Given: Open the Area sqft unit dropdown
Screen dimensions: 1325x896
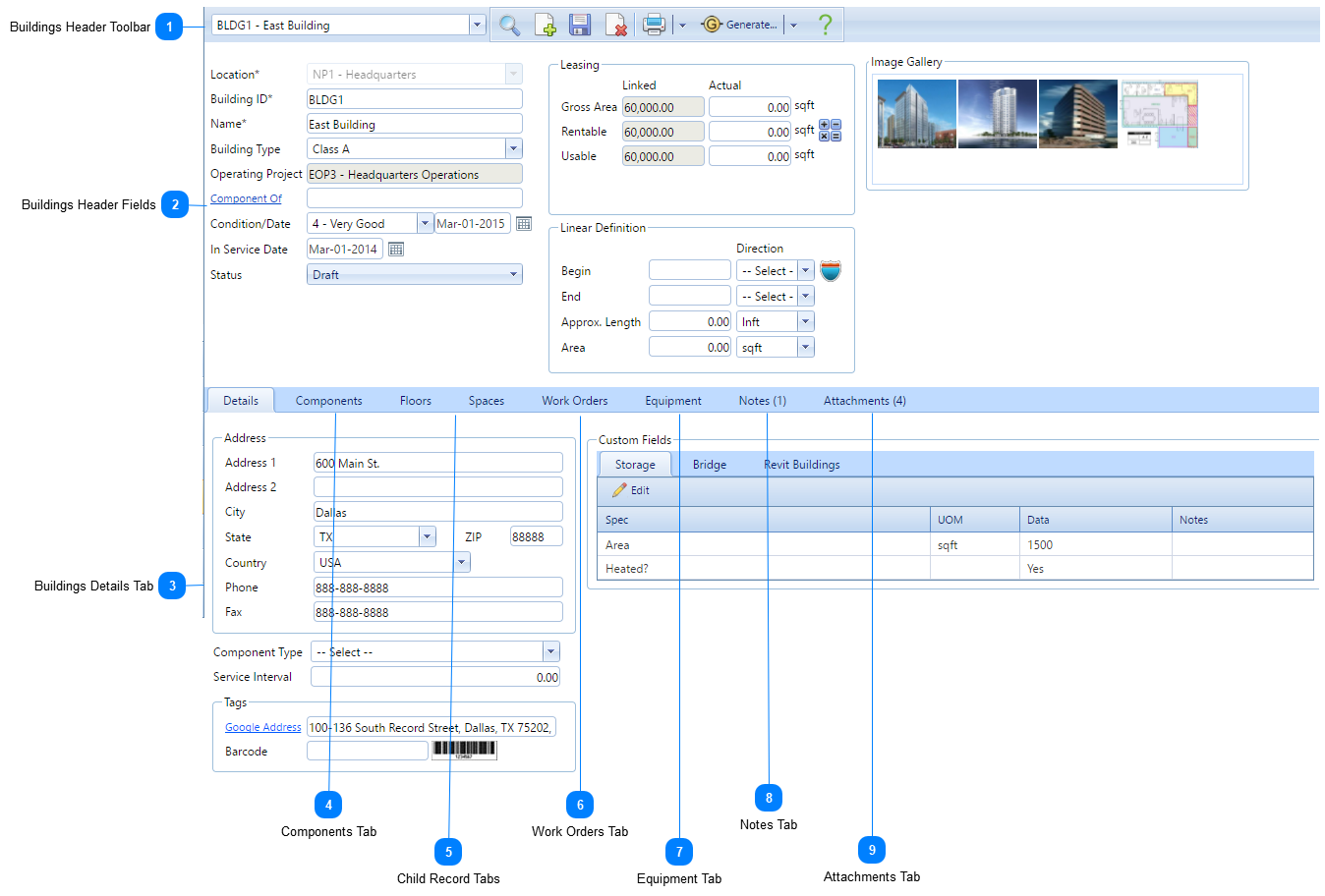Looking at the screenshot, I should (x=805, y=348).
